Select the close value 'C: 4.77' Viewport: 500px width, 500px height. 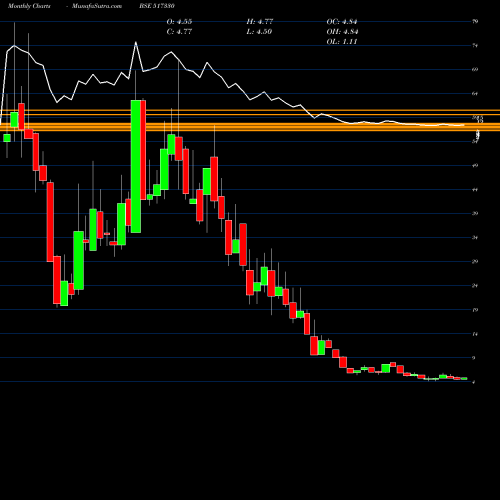click(179, 32)
